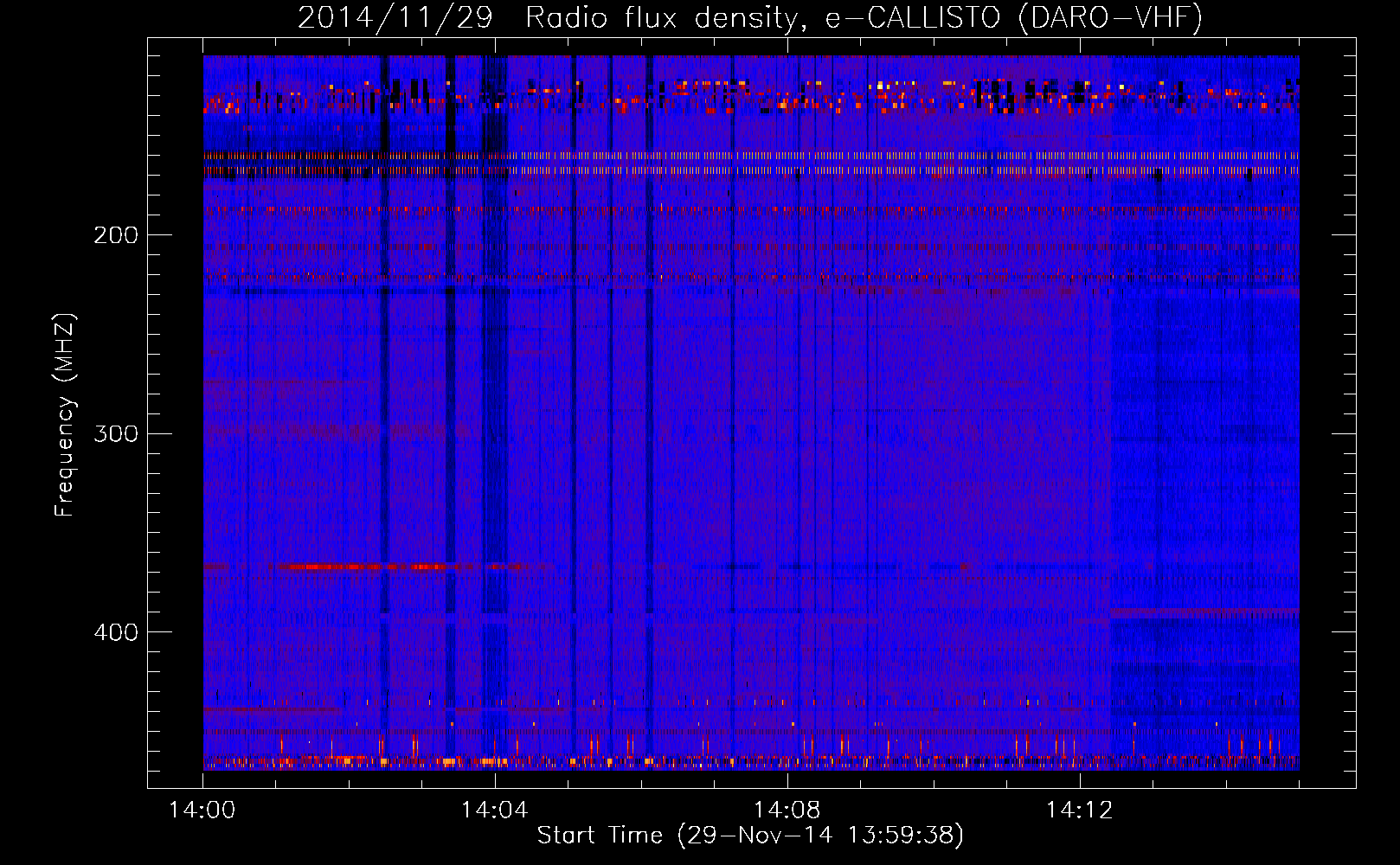Image resolution: width=1400 pixels, height=865 pixels.
Task: Click the 'Start Time (29-Nov-14 13:59:38)' label
Action: point(750,836)
